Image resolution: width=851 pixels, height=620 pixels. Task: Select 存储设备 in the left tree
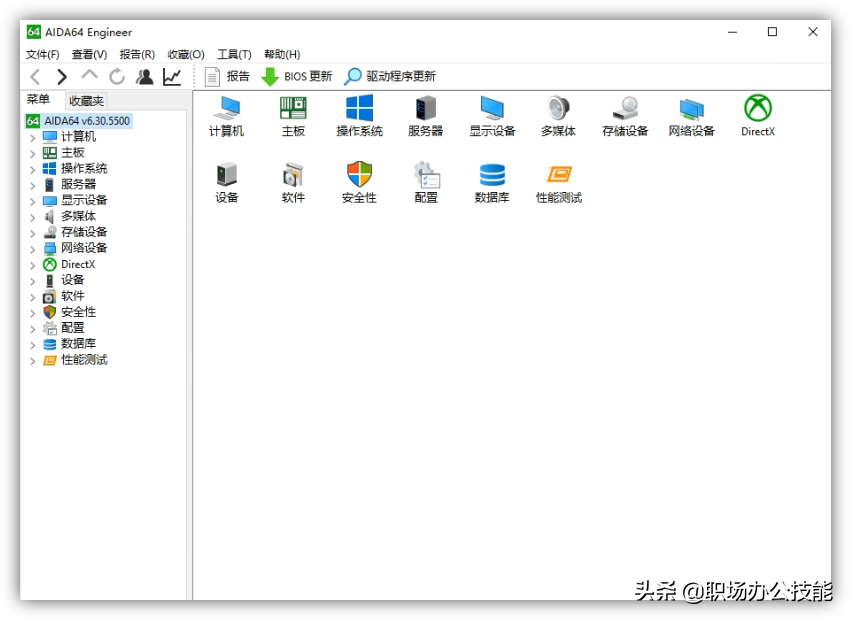tap(84, 232)
